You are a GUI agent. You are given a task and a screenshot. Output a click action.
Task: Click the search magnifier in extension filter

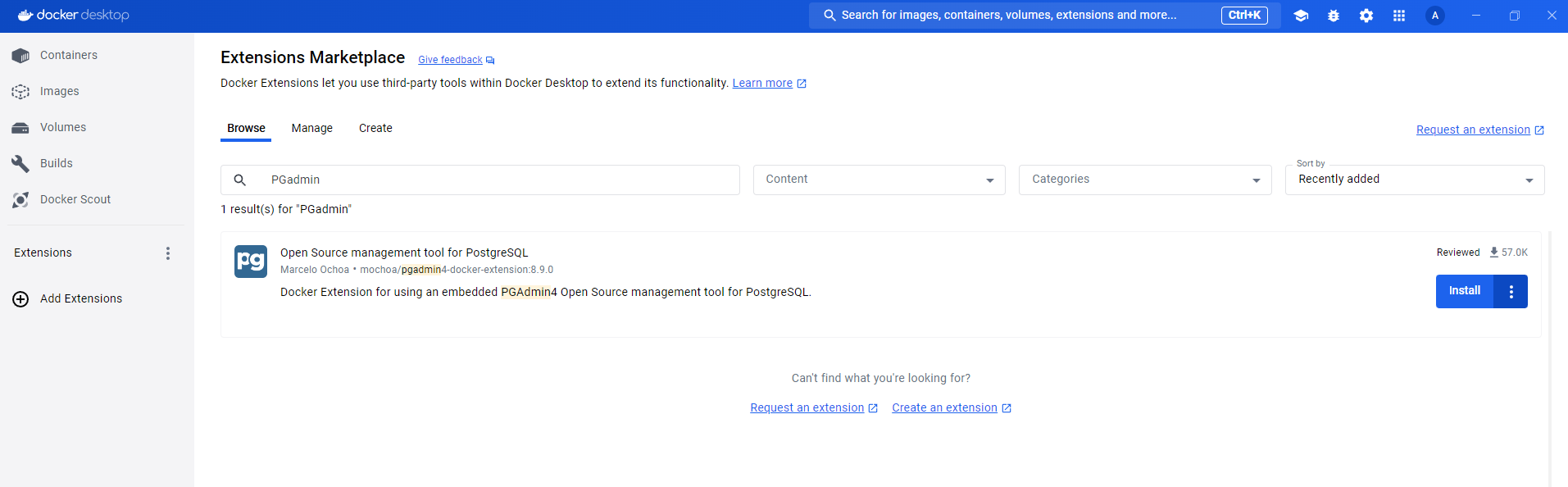[240, 180]
